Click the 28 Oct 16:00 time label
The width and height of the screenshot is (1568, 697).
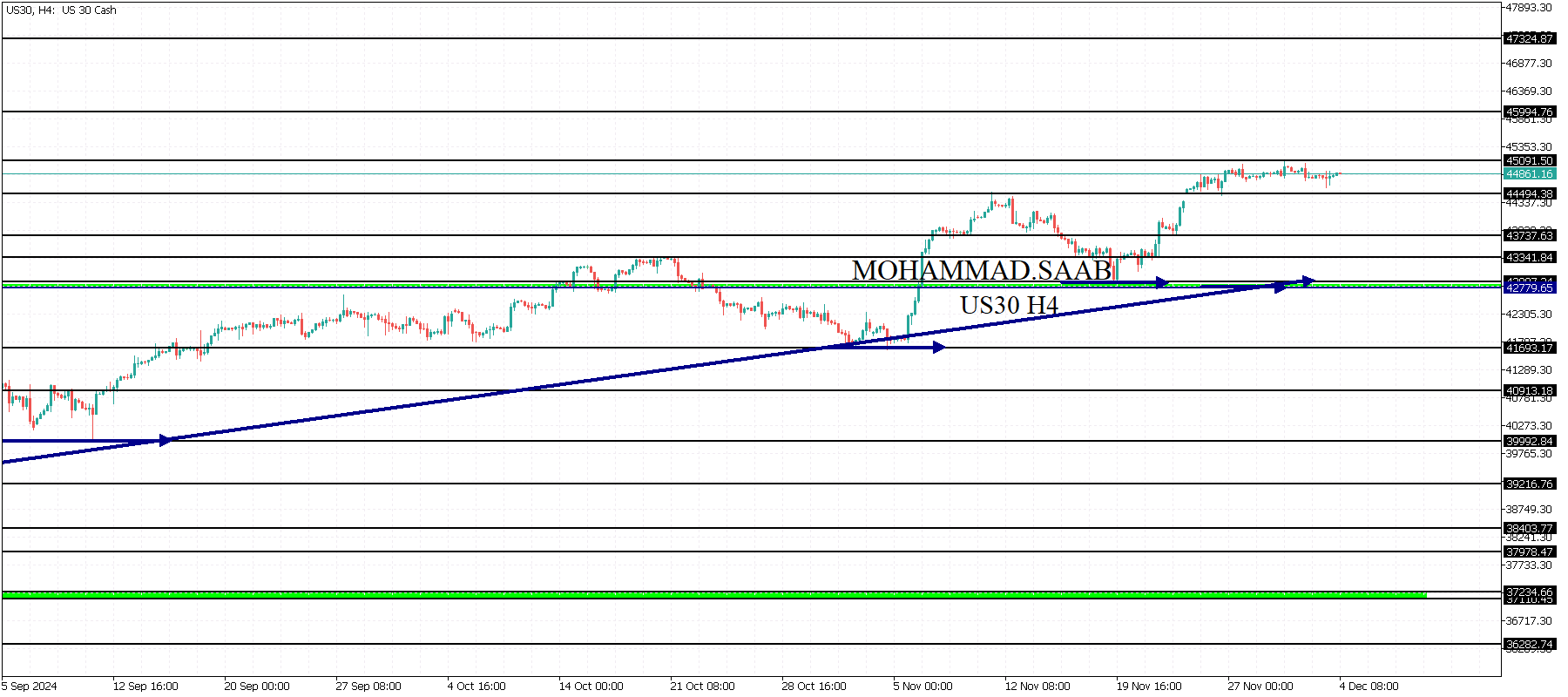coord(814,687)
